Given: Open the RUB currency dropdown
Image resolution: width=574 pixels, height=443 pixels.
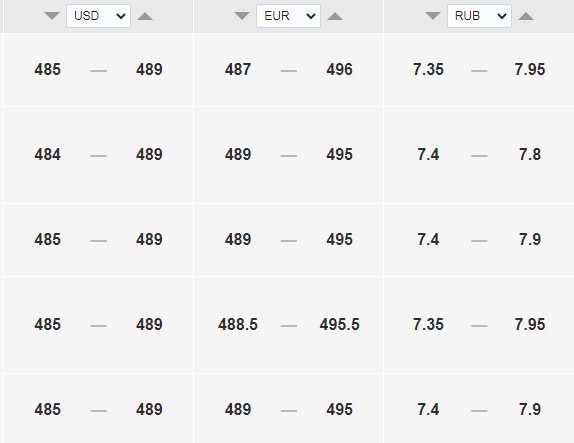Looking at the screenshot, I should [x=480, y=16].
